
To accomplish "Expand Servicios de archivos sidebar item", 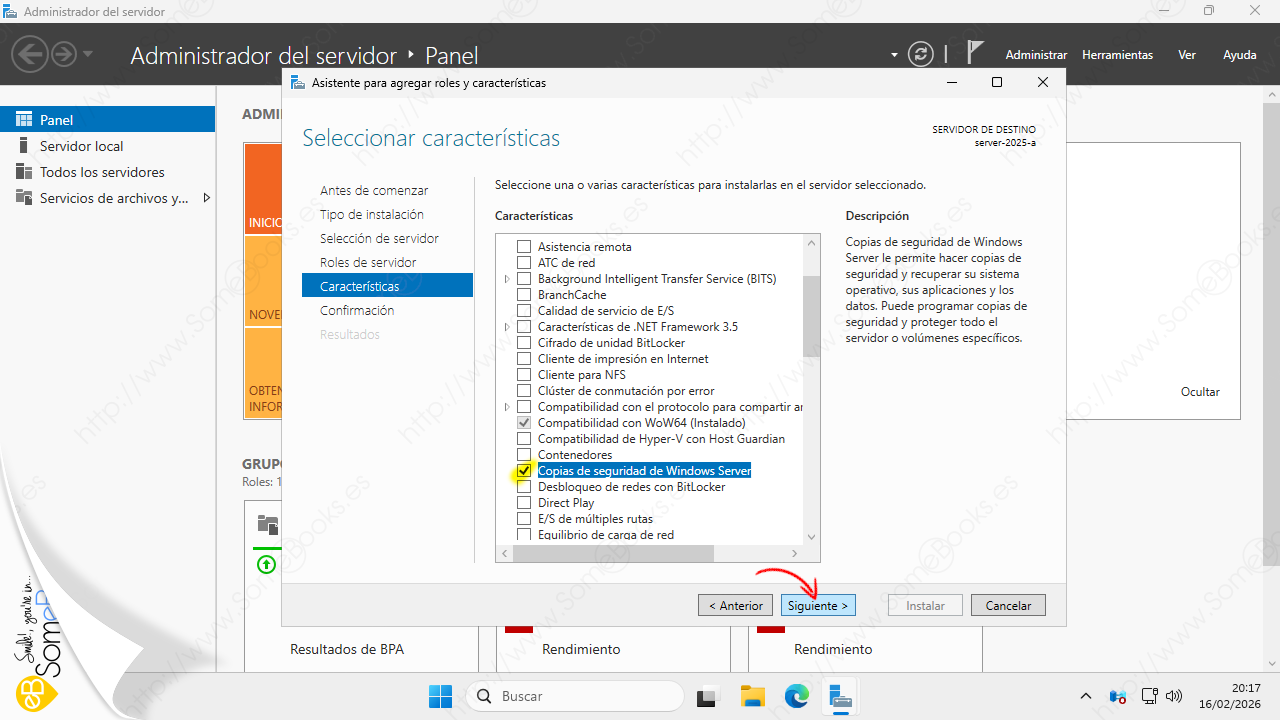I will pyautogui.click(x=207, y=198).
